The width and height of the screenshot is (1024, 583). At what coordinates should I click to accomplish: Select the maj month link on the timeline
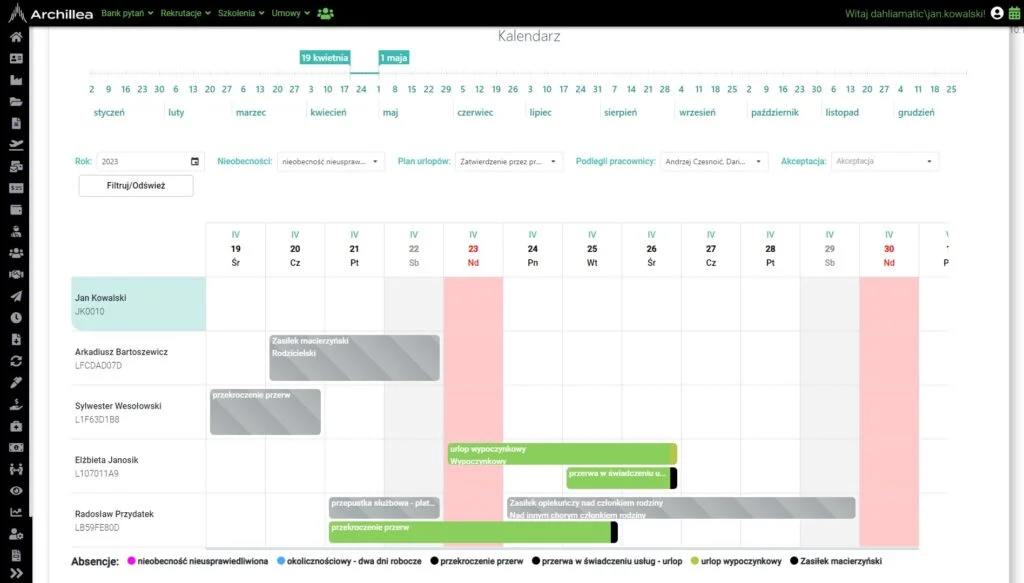[x=389, y=112]
